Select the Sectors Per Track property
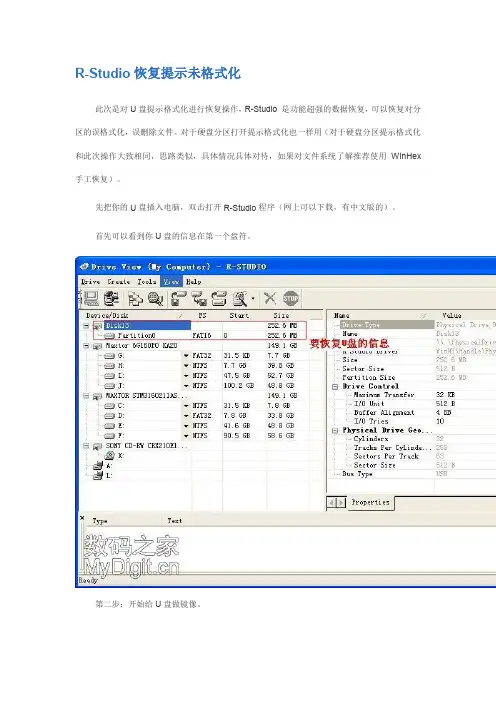 pos(386,456)
